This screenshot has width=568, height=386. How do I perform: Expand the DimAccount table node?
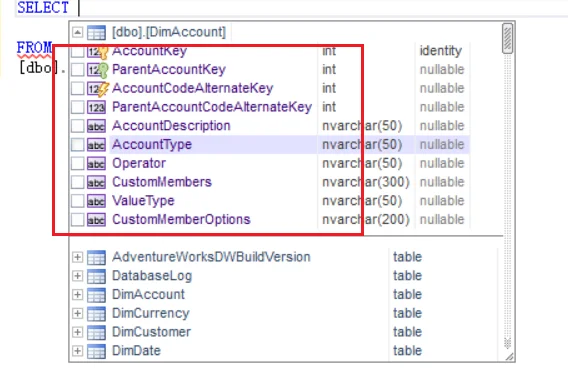coord(77,295)
